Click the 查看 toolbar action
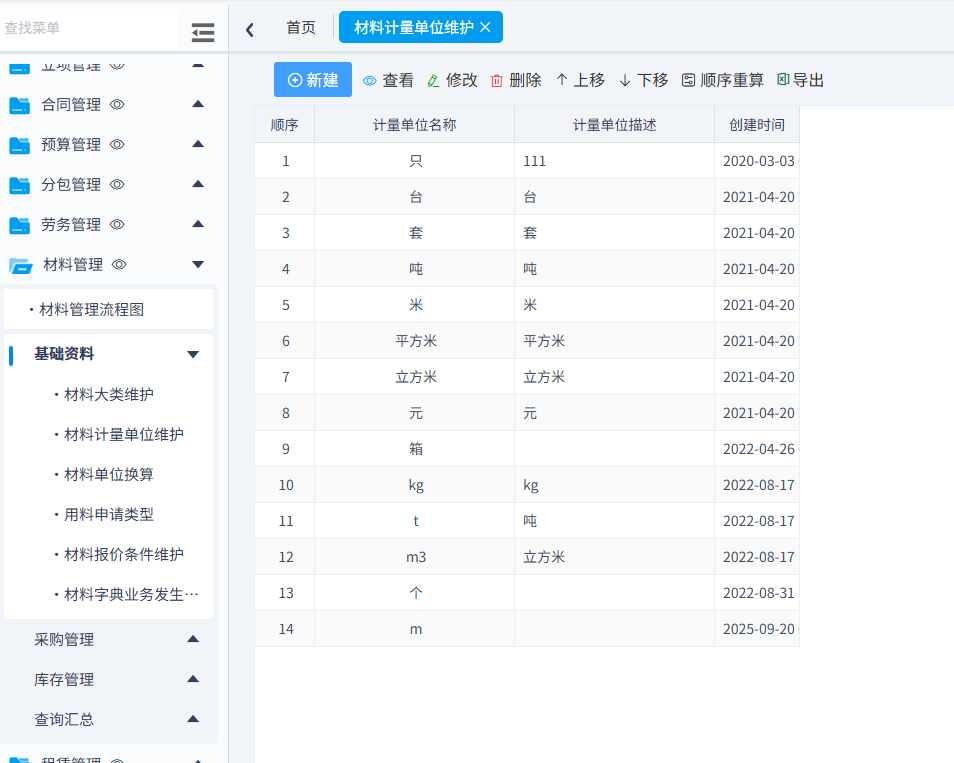The image size is (954, 763). (x=388, y=80)
